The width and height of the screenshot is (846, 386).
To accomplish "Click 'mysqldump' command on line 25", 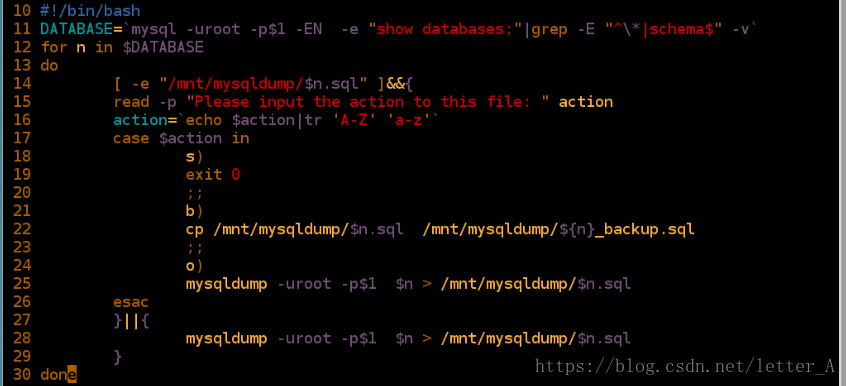I will coord(227,284).
